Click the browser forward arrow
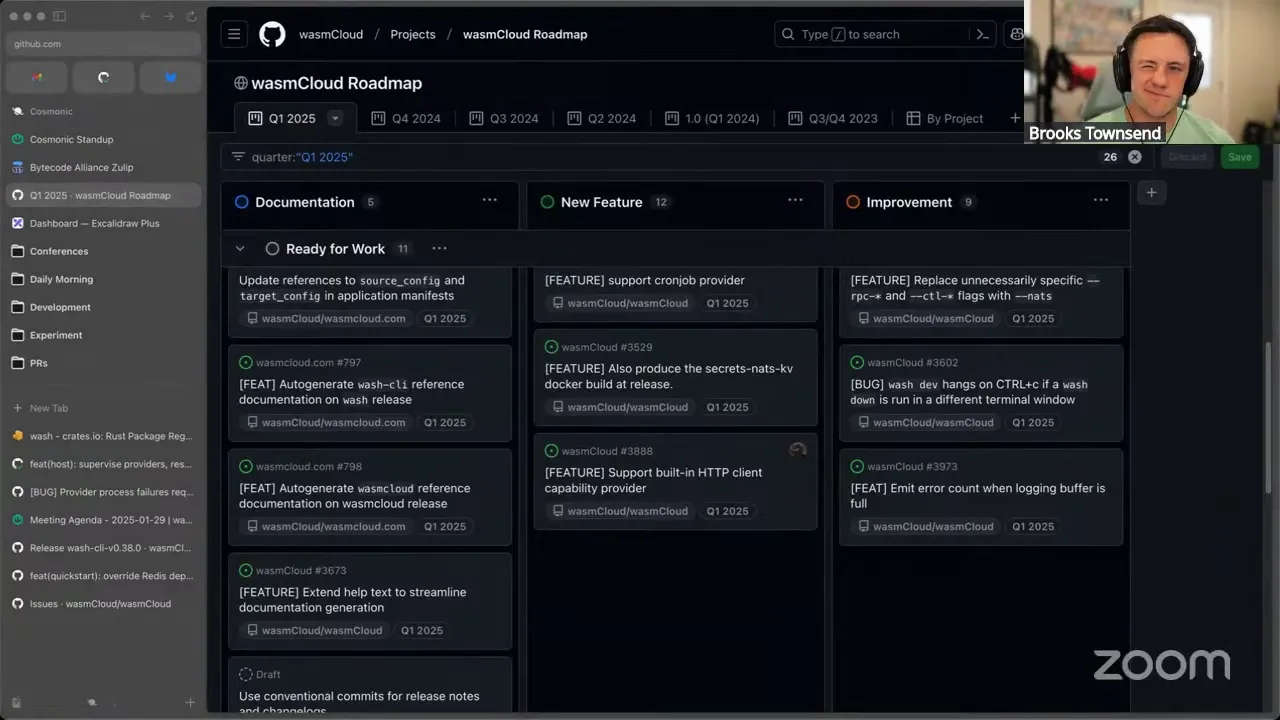 click(168, 16)
